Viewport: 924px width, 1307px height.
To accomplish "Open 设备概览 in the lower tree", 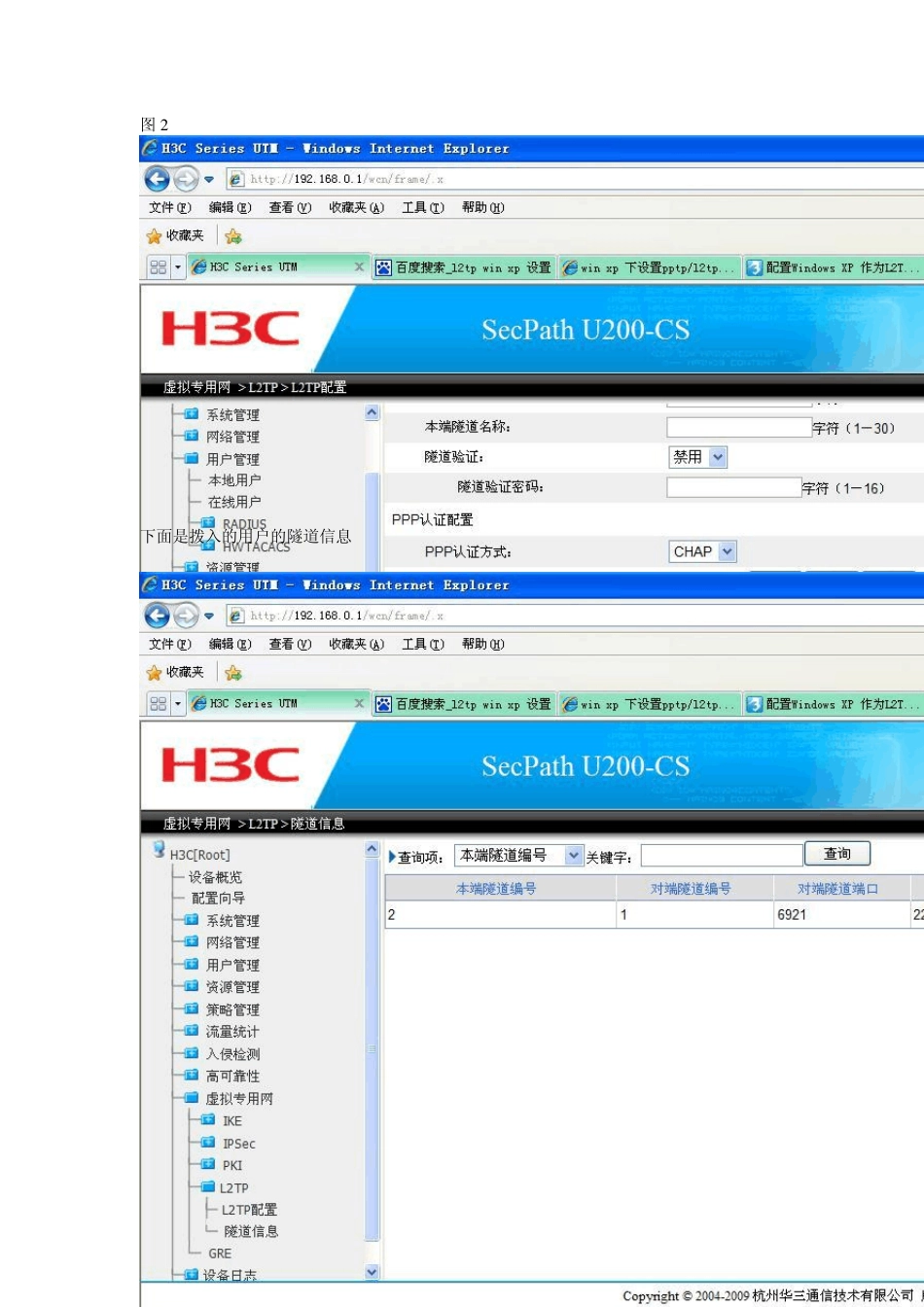I will click(216, 877).
